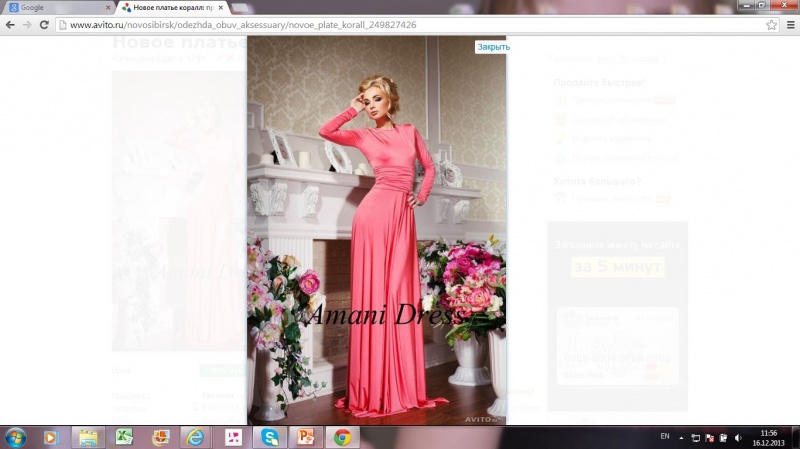The height and width of the screenshot is (449, 800).
Task: Click the taskbar clock showing 11:56
Action: (x=768, y=437)
